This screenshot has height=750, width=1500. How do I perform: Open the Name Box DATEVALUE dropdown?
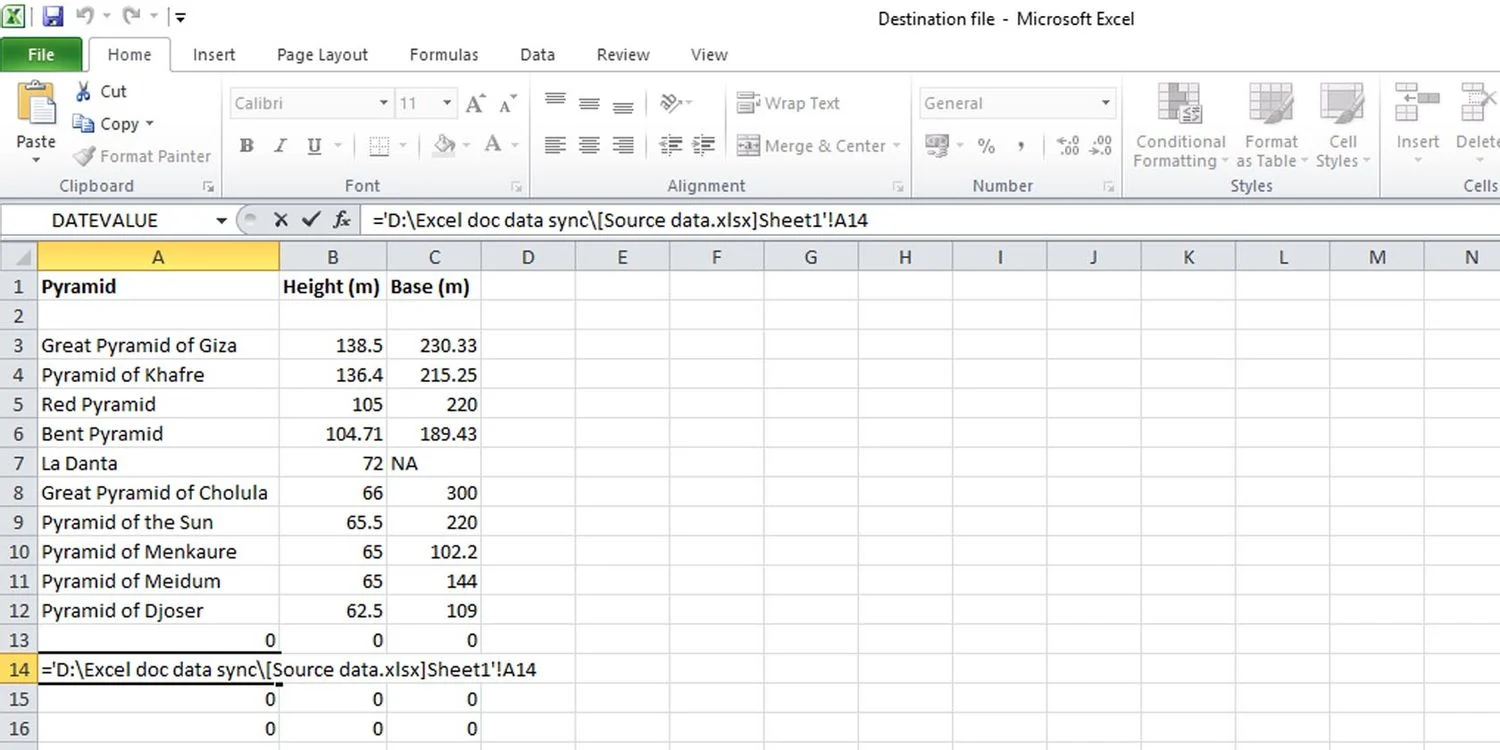221,220
